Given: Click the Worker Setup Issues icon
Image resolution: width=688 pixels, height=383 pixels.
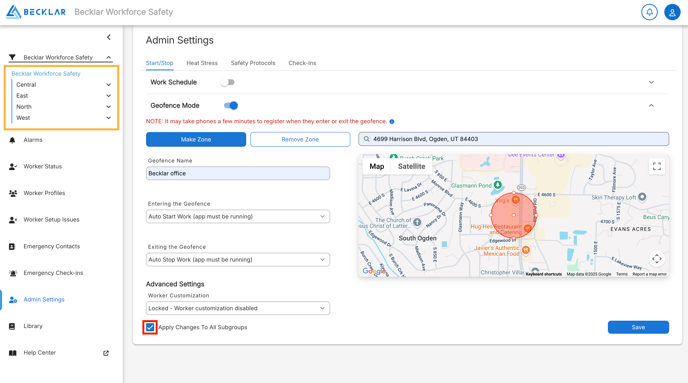Looking at the screenshot, I should (13, 220).
